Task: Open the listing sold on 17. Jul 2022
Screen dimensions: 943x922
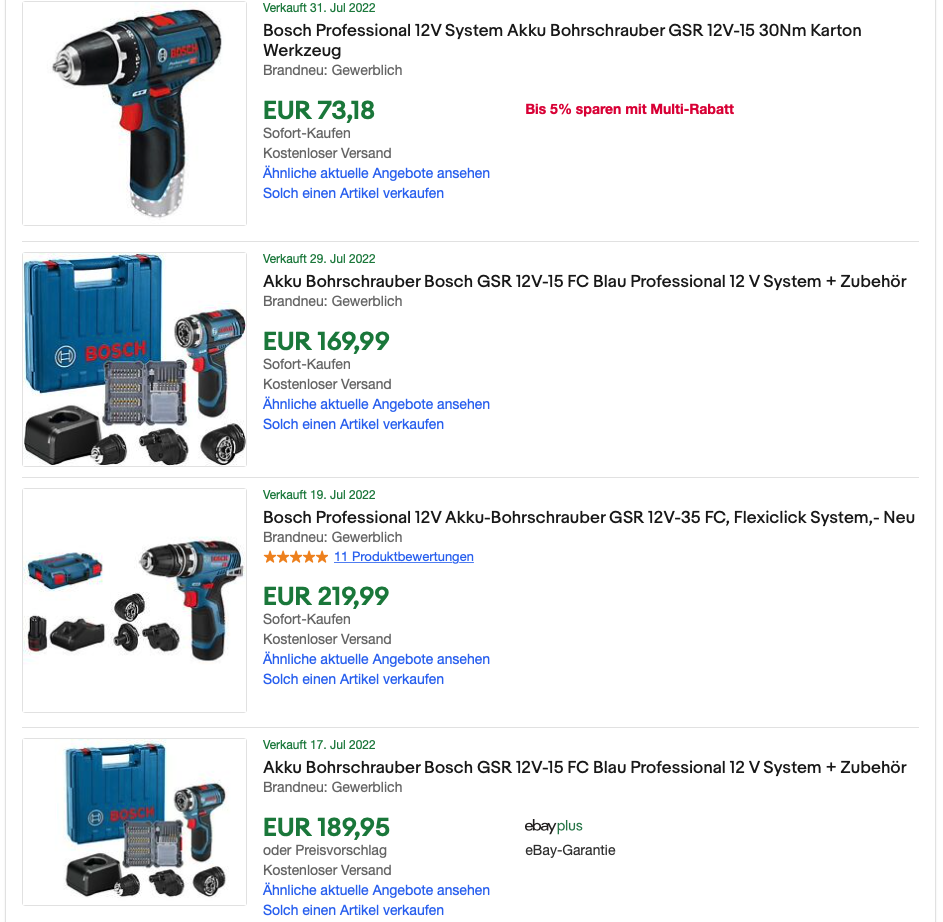Action: tap(584, 767)
